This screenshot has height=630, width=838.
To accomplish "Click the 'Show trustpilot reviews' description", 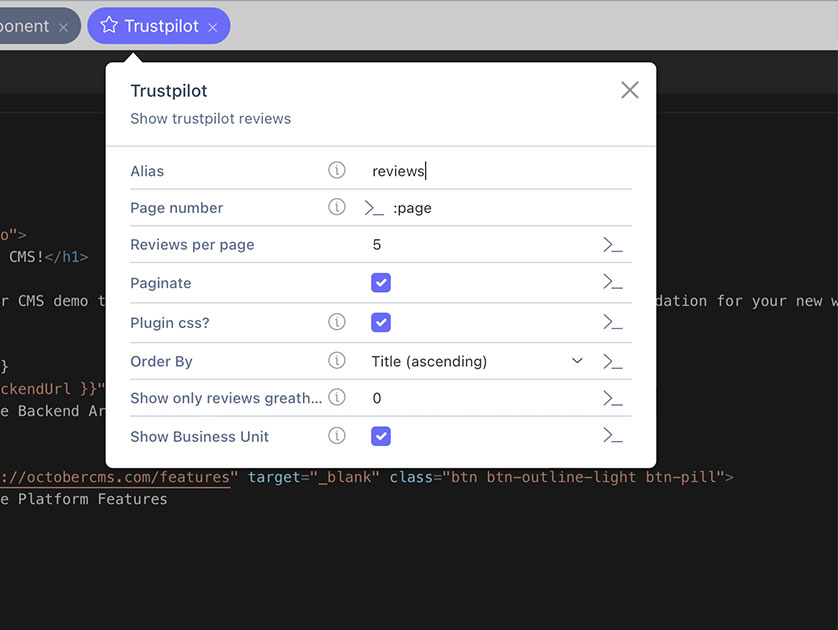I will [211, 119].
